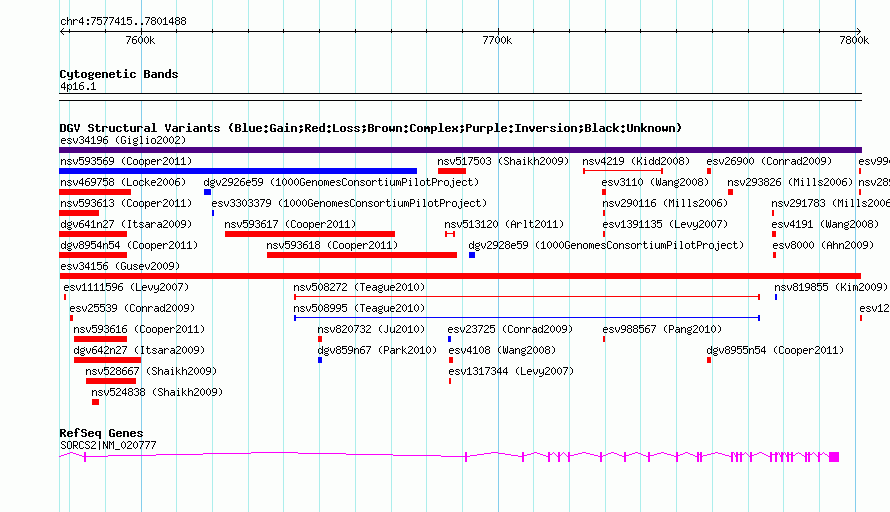The width and height of the screenshot is (890, 512).
Task: Click the nsv517503 (Shaikh2009) loss variant
Action: point(452,171)
